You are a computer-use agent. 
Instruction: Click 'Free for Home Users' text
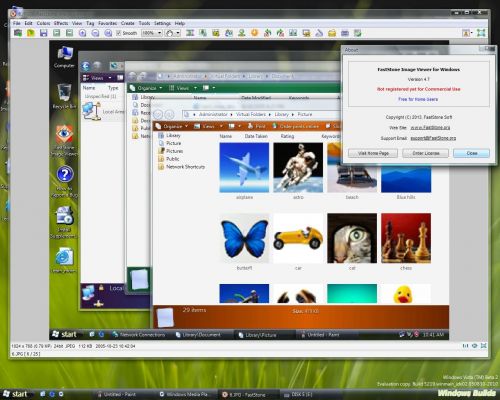pos(418,99)
